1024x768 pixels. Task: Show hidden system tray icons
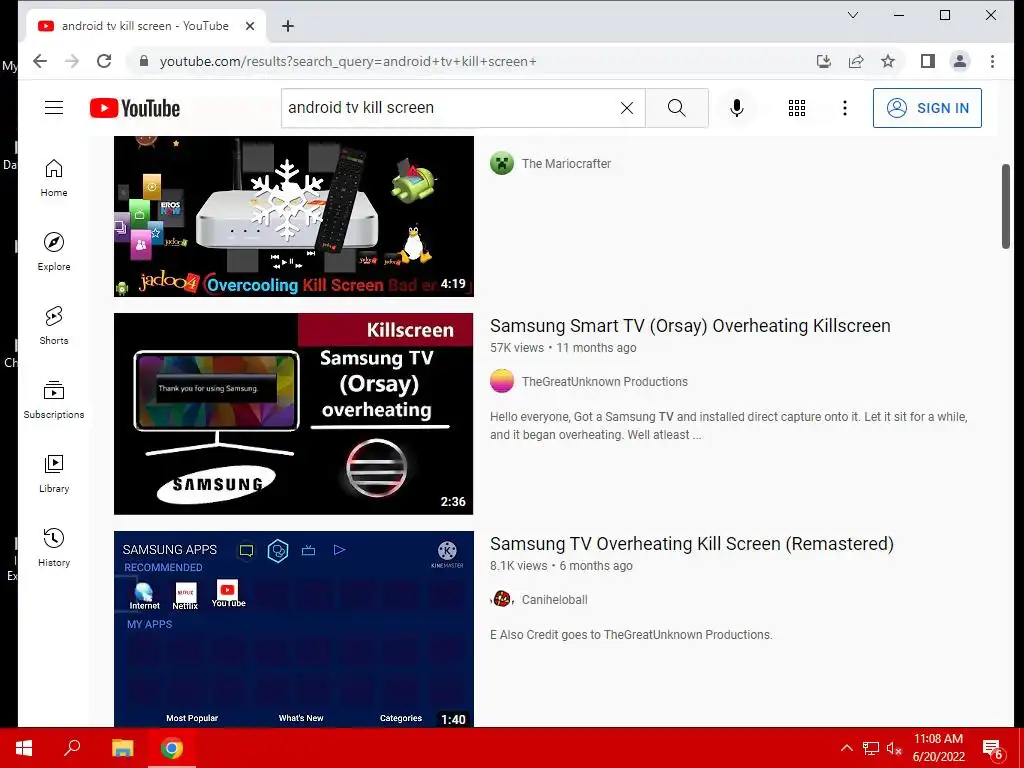click(x=846, y=748)
